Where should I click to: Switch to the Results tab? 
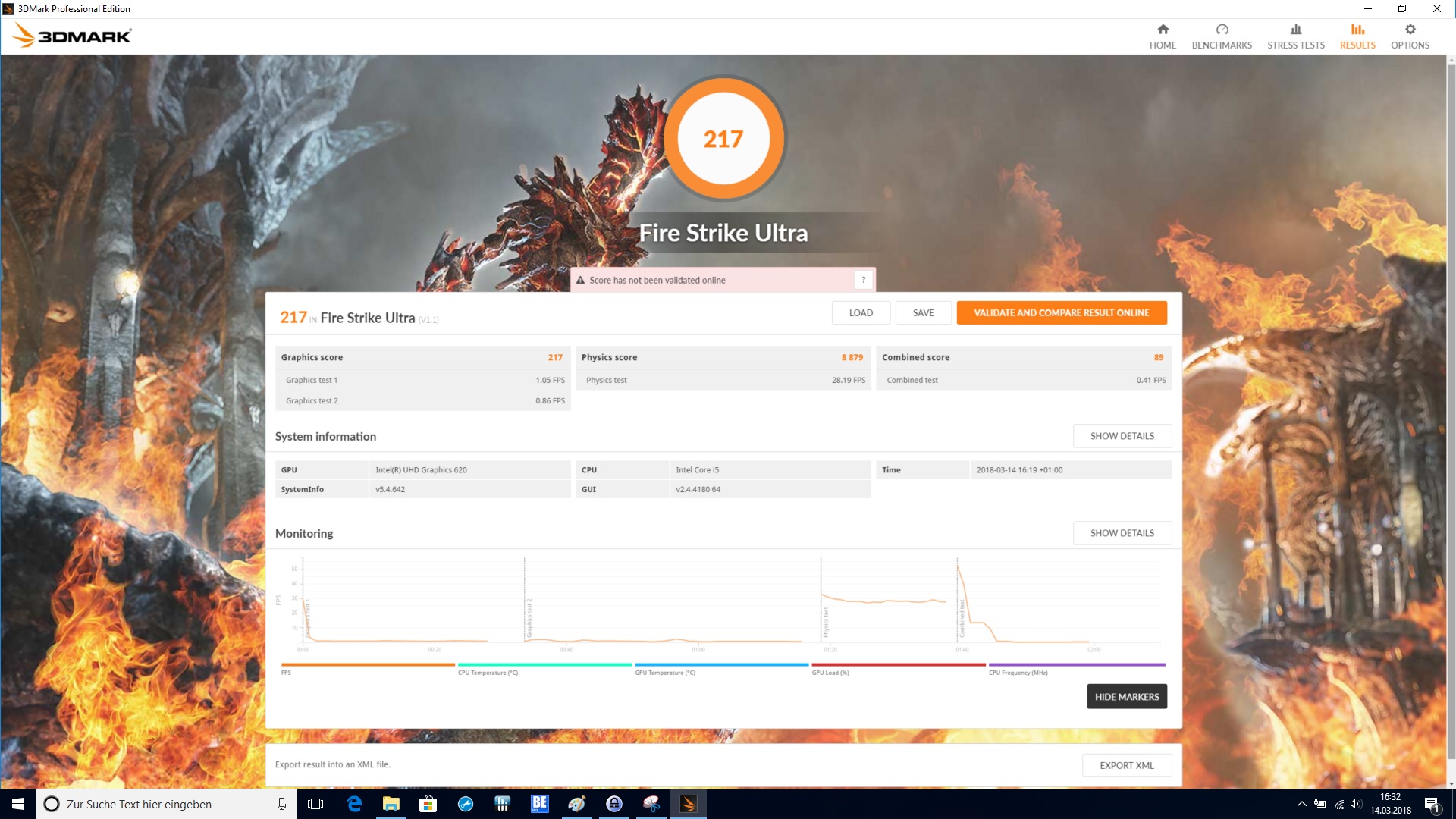pos(1357,36)
